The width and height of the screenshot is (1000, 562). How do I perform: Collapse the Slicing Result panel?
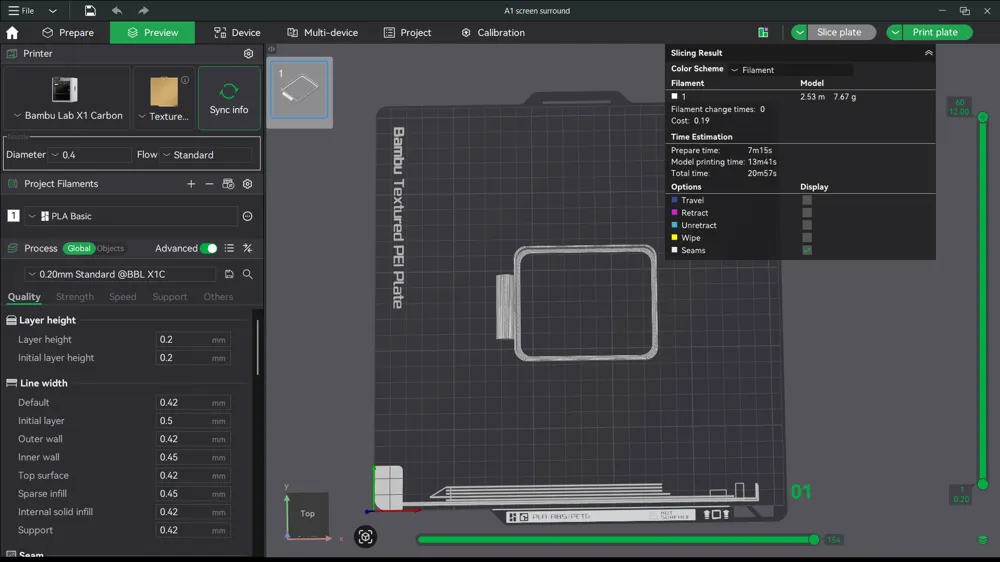(929, 53)
